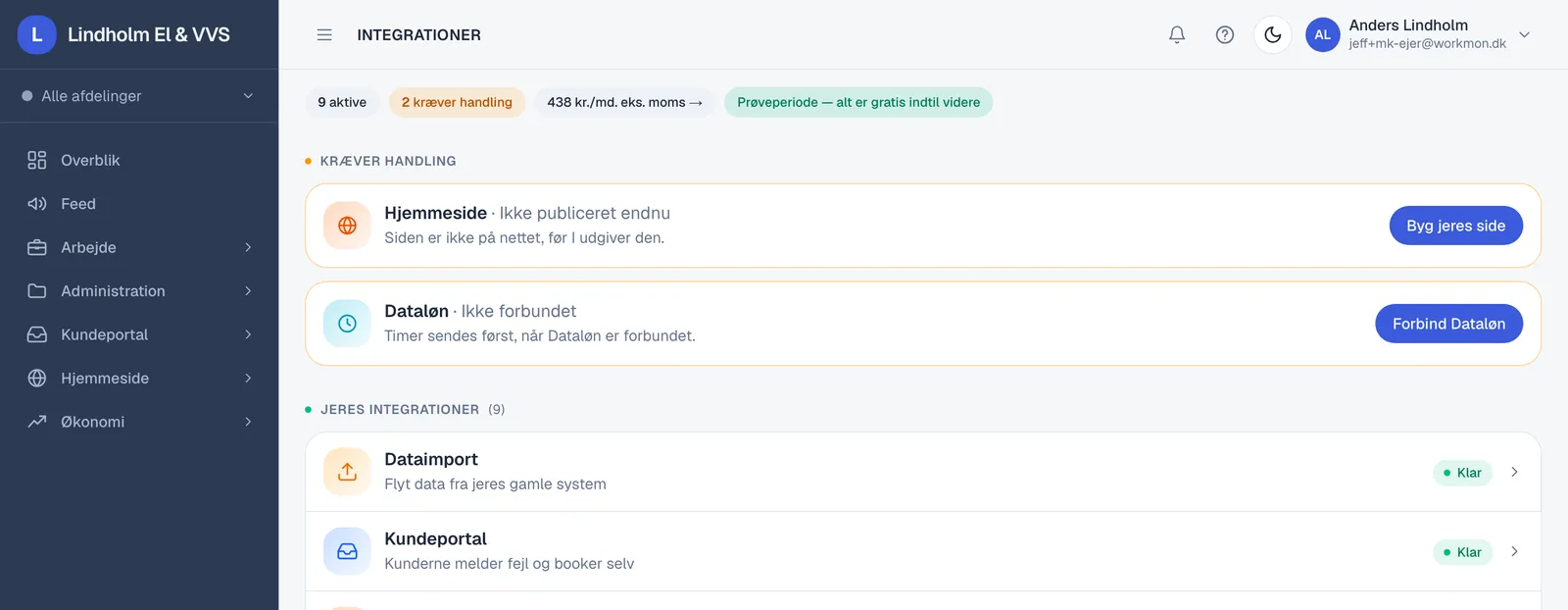Expand the Økonomi sidebar section

click(x=139, y=422)
